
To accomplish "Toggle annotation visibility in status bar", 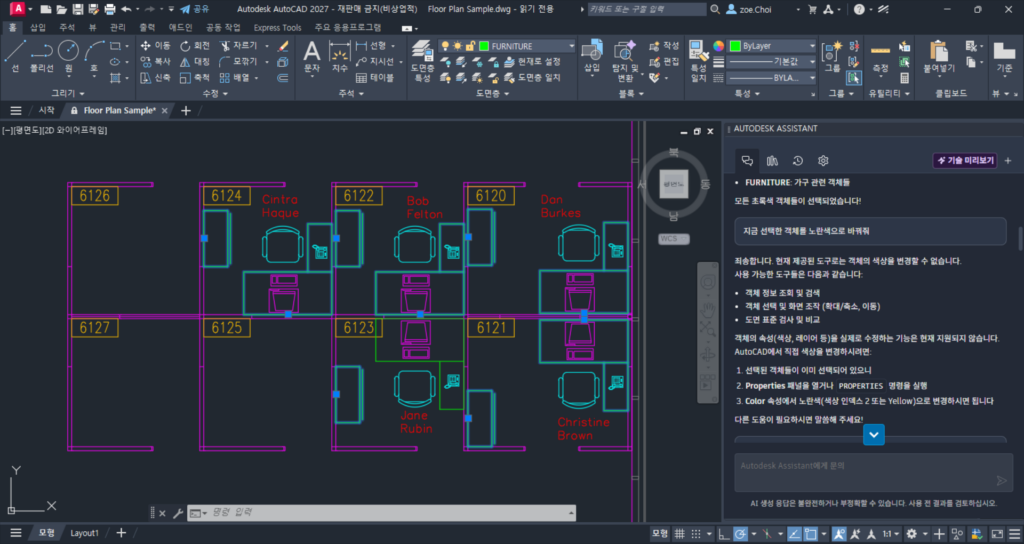I will [x=839, y=534].
